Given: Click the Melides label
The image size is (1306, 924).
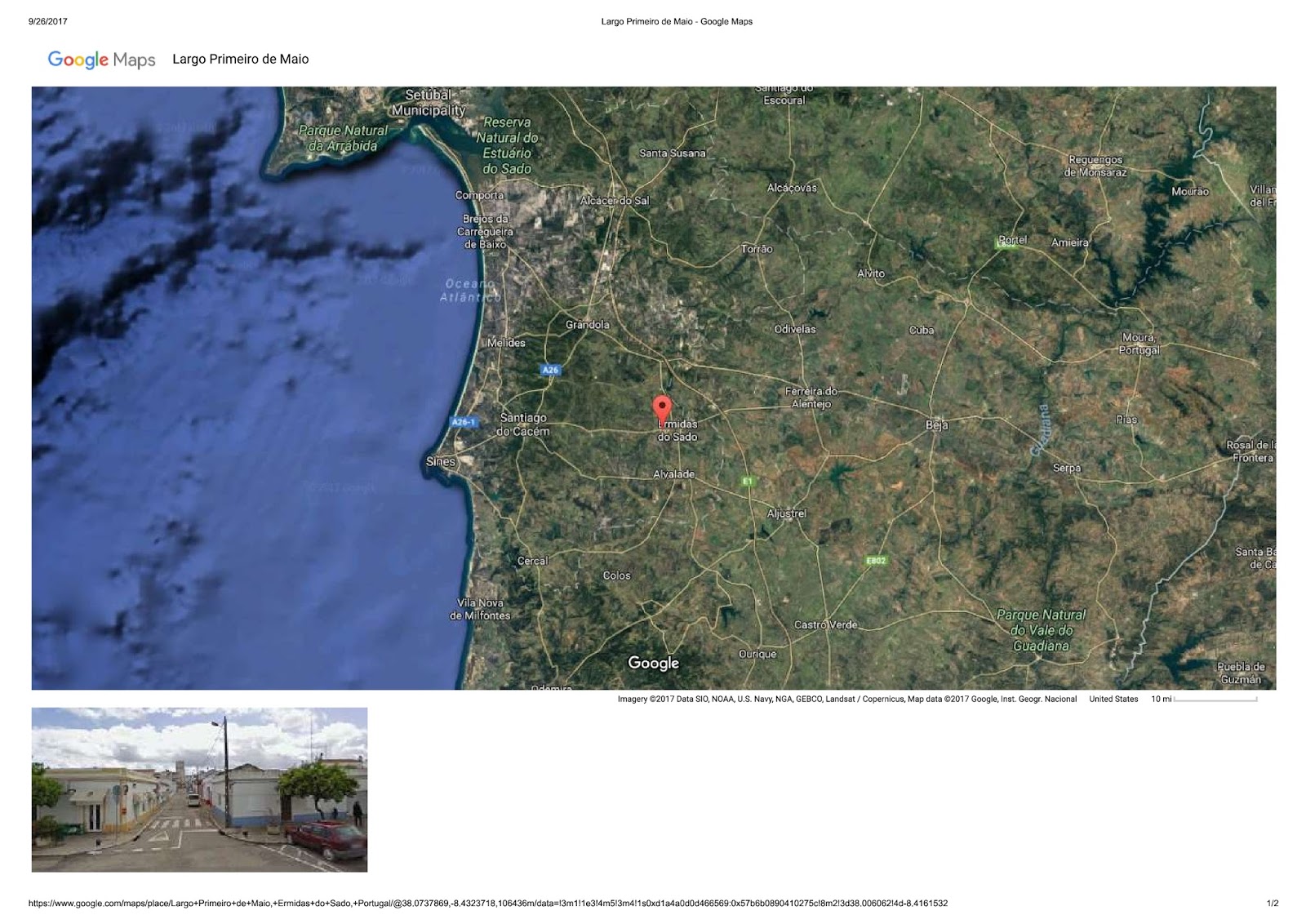Looking at the screenshot, I should pyautogui.click(x=506, y=343).
